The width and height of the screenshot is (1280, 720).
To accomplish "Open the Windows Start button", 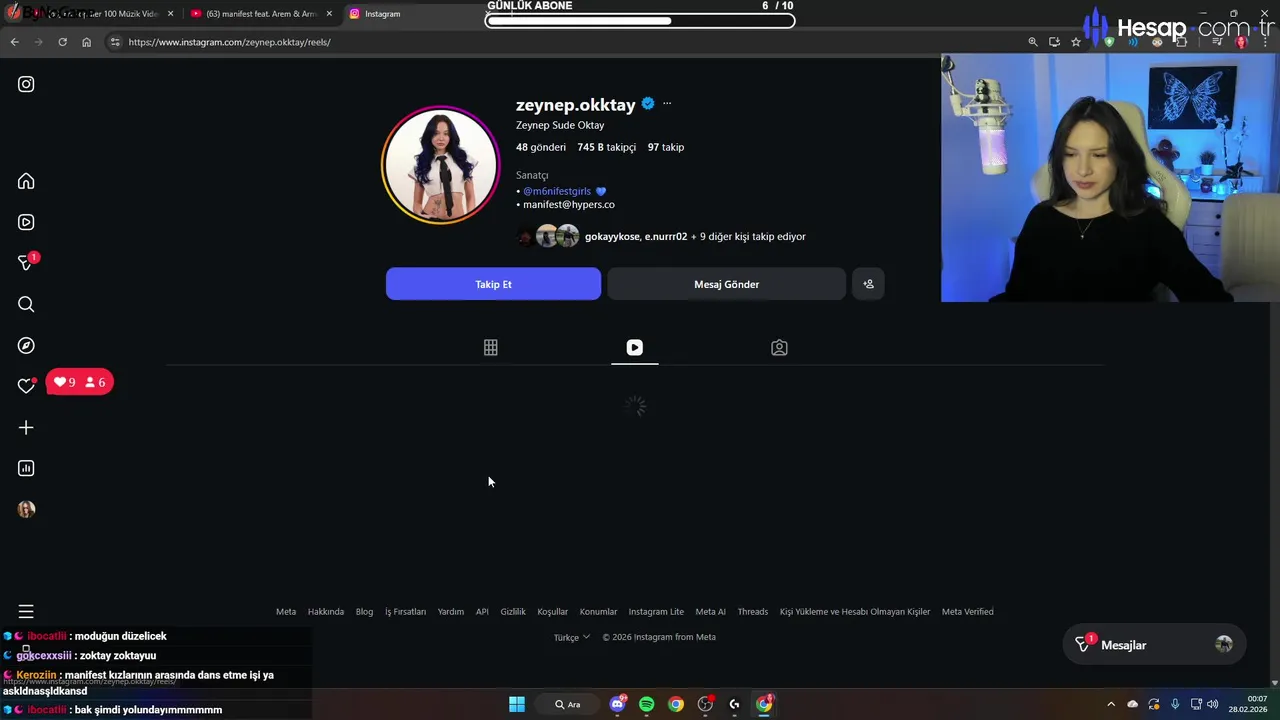I will click(x=517, y=704).
